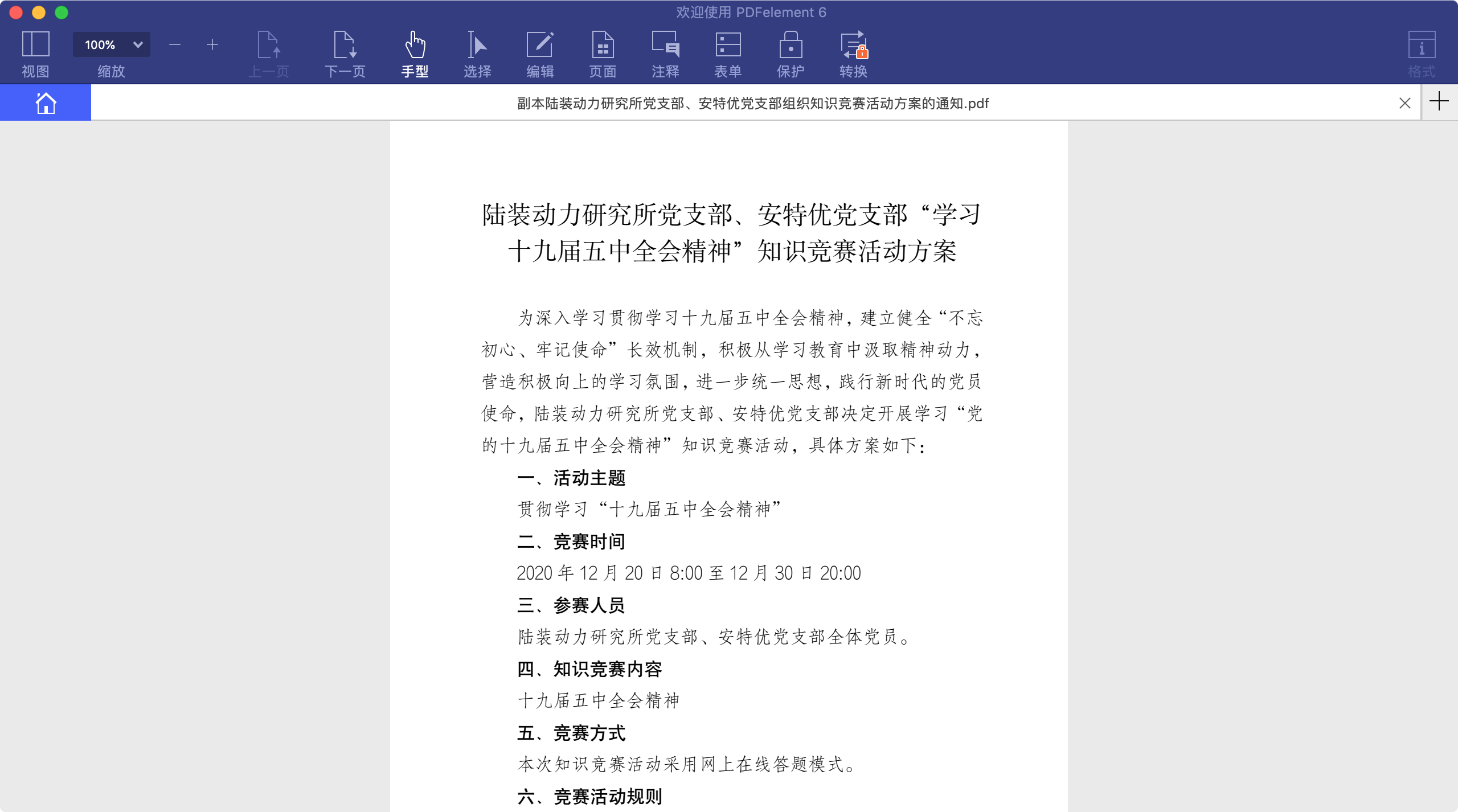Activate the Hand tool
Screen dimensions: 1458x812
point(415,54)
